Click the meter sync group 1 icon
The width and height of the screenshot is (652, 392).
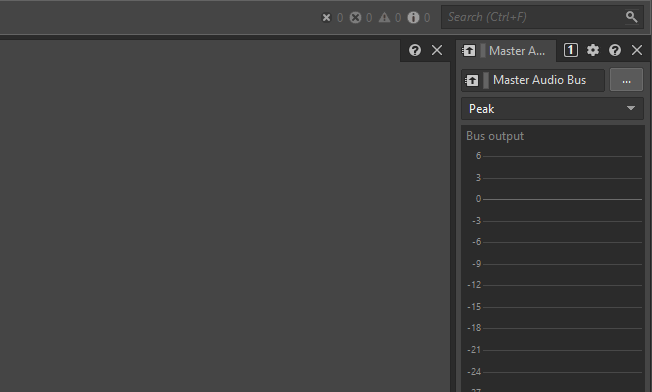click(570, 50)
